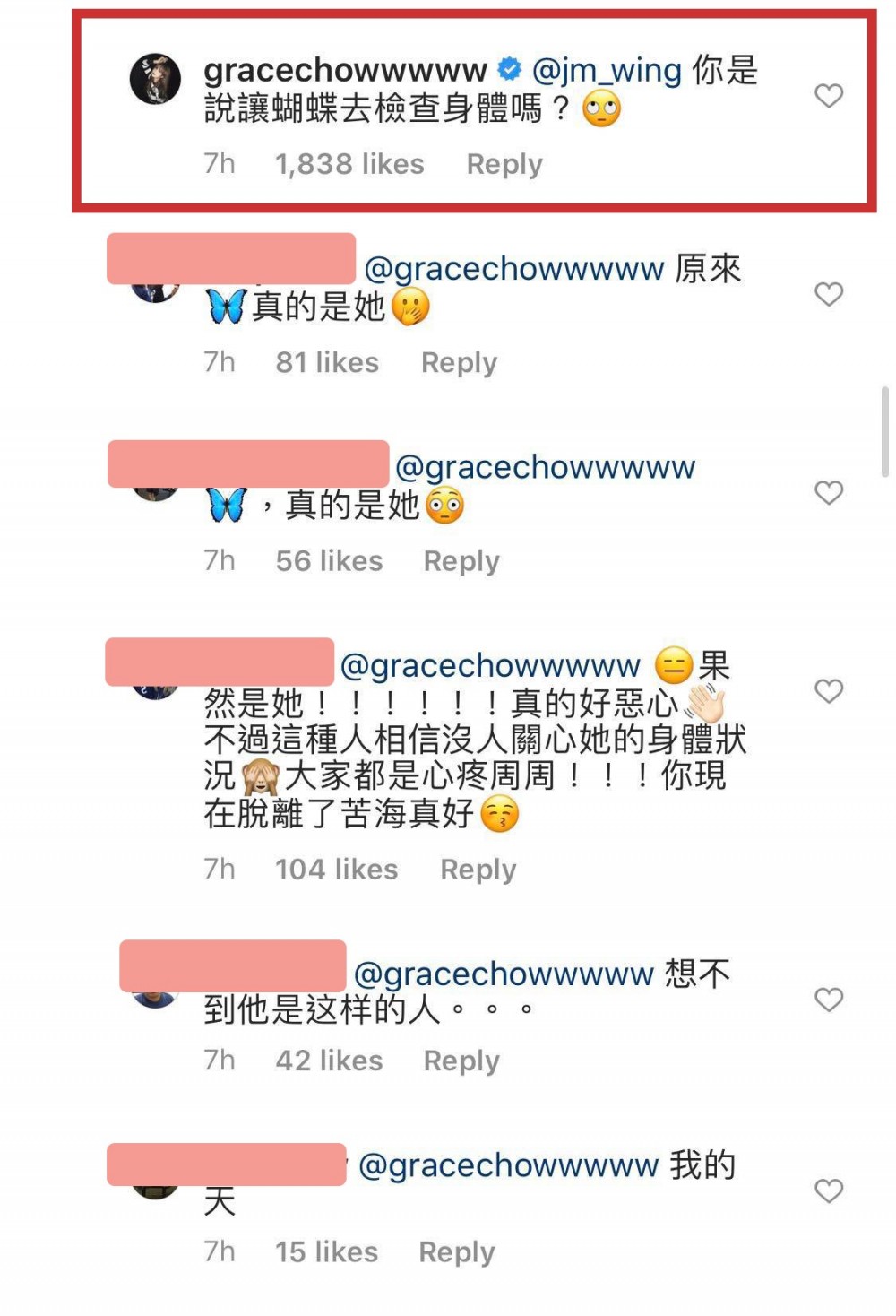
Task: Reply to the gracechowwwww comment
Action: click(x=504, y=164)
